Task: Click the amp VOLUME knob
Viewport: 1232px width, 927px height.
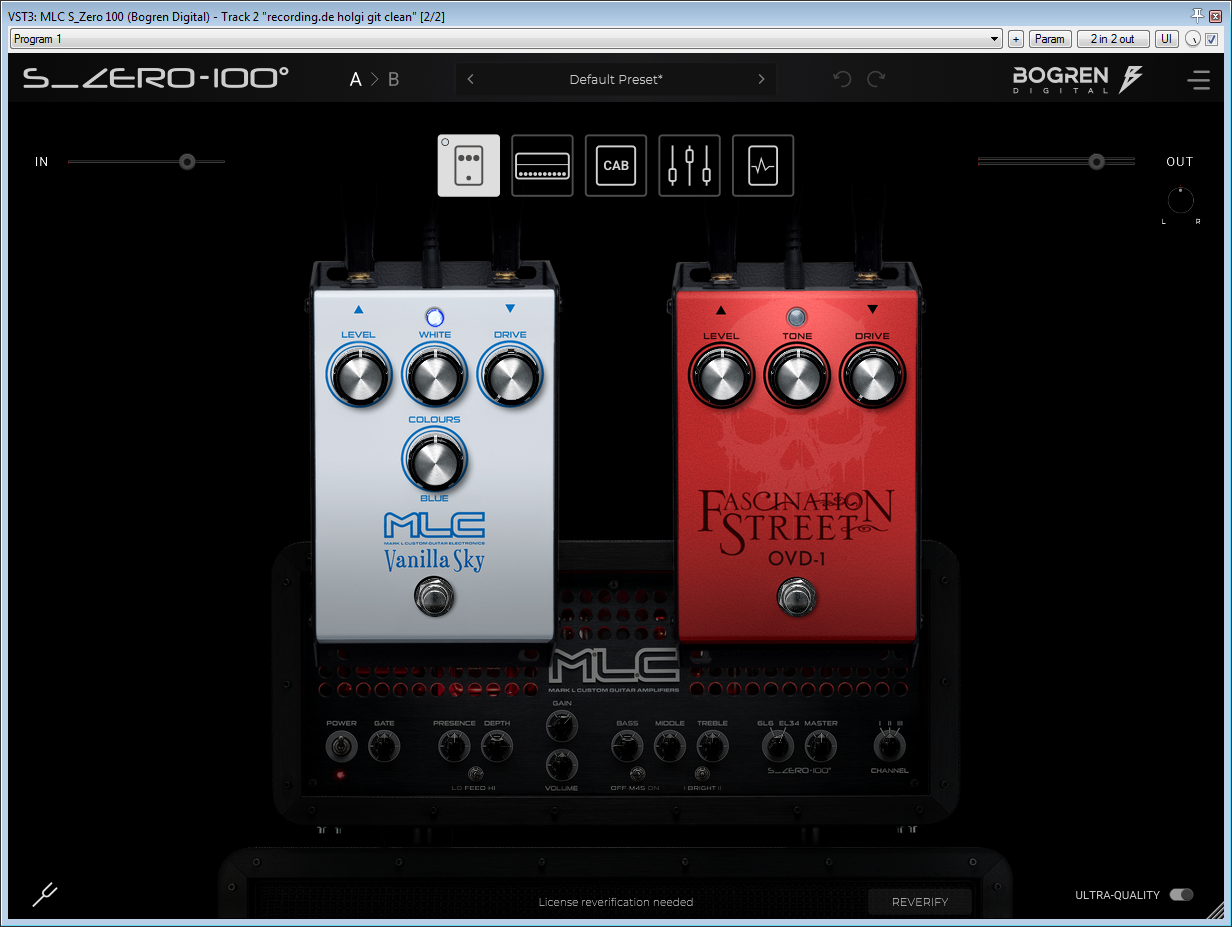Action: [562, 766]
